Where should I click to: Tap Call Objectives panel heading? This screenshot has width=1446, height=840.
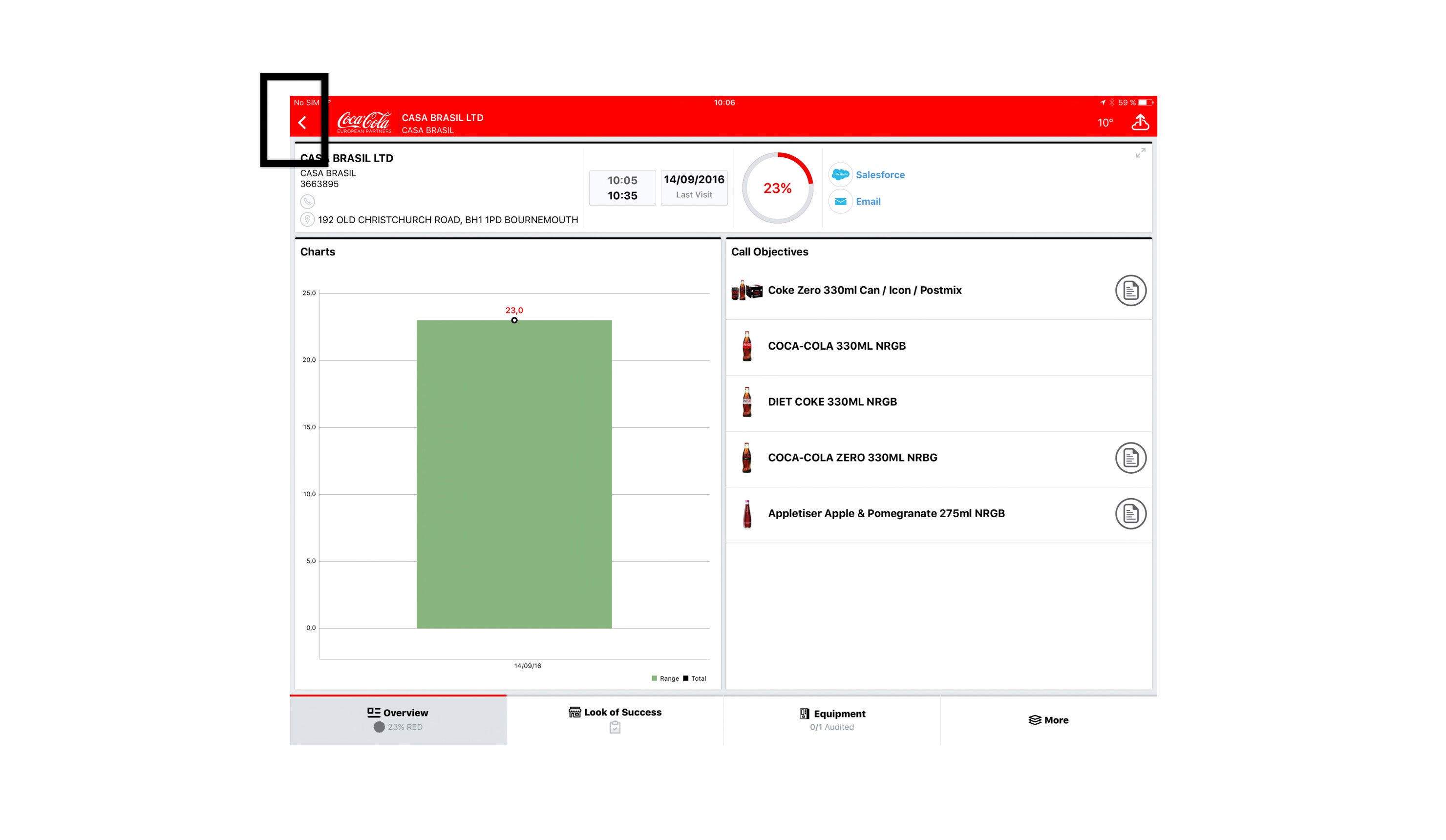pos(769,252)
